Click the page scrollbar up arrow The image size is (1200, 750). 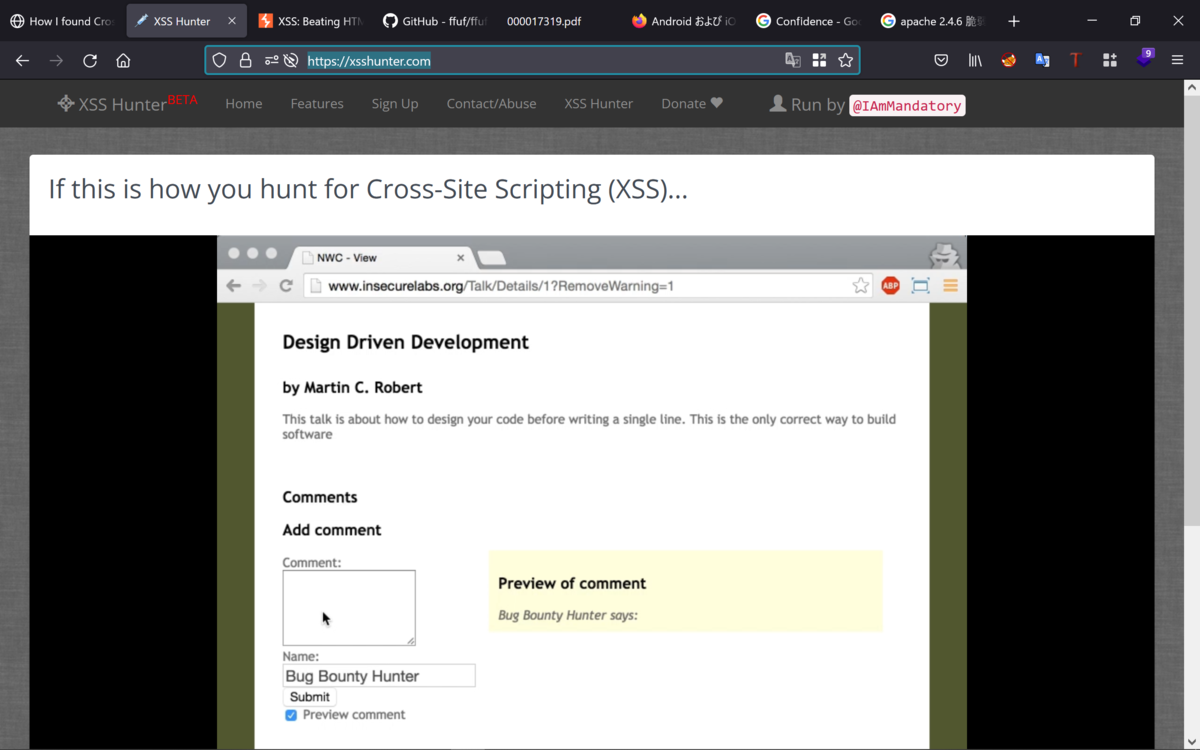coord(1191,88)
